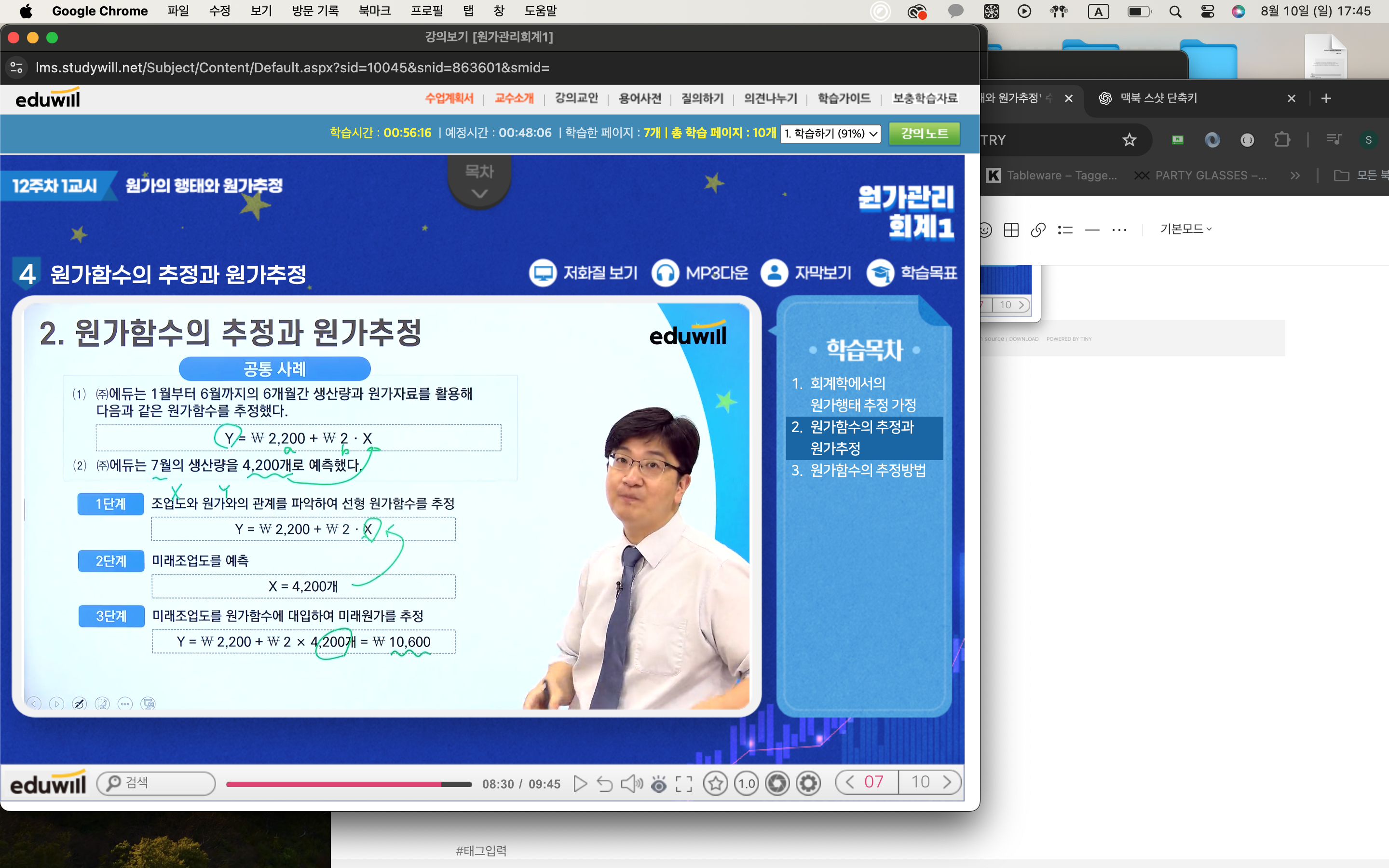This screenshot has height=868, width=1389.
Task: Select 원가함수의 추정방법 in 학습목차
Action: click(867, 471)
